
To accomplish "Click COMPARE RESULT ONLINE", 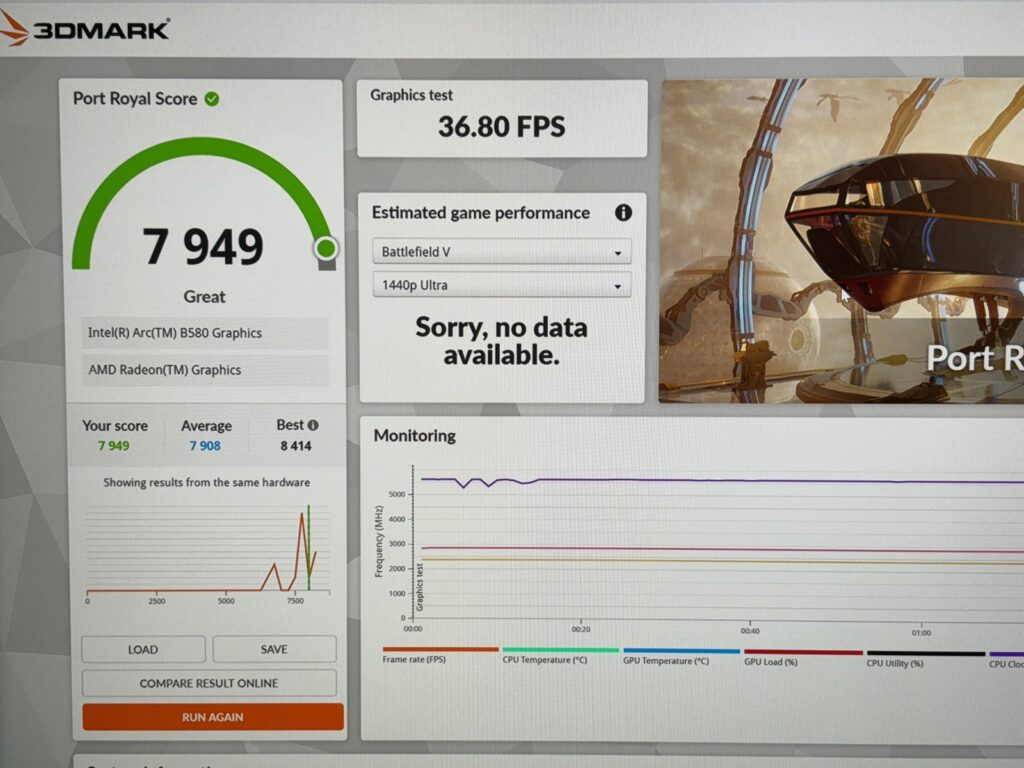I will pos(209,683).
